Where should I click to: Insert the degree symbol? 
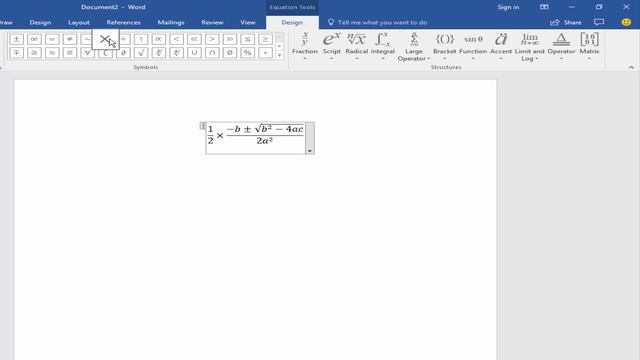tap(265, 53)
